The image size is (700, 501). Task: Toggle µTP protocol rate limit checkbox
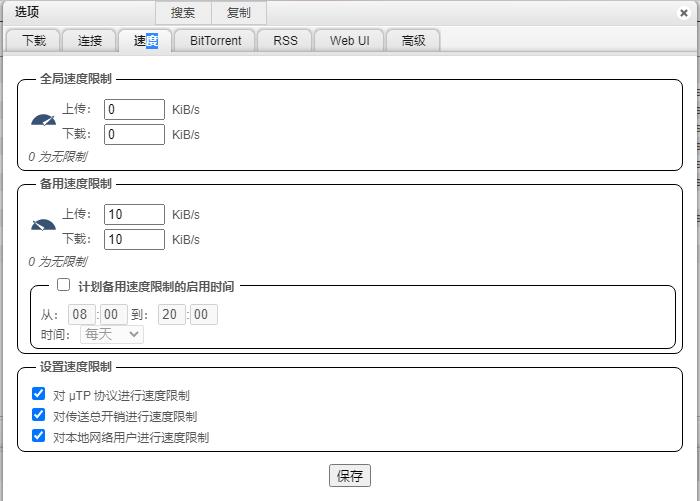[x=39, y=394]
